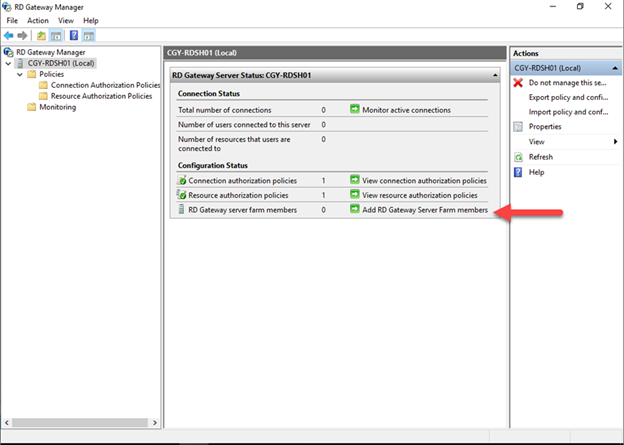Click the Refresh icon in Actions pane
This screenshot has height=445, width=624.
tap(518, 157)
